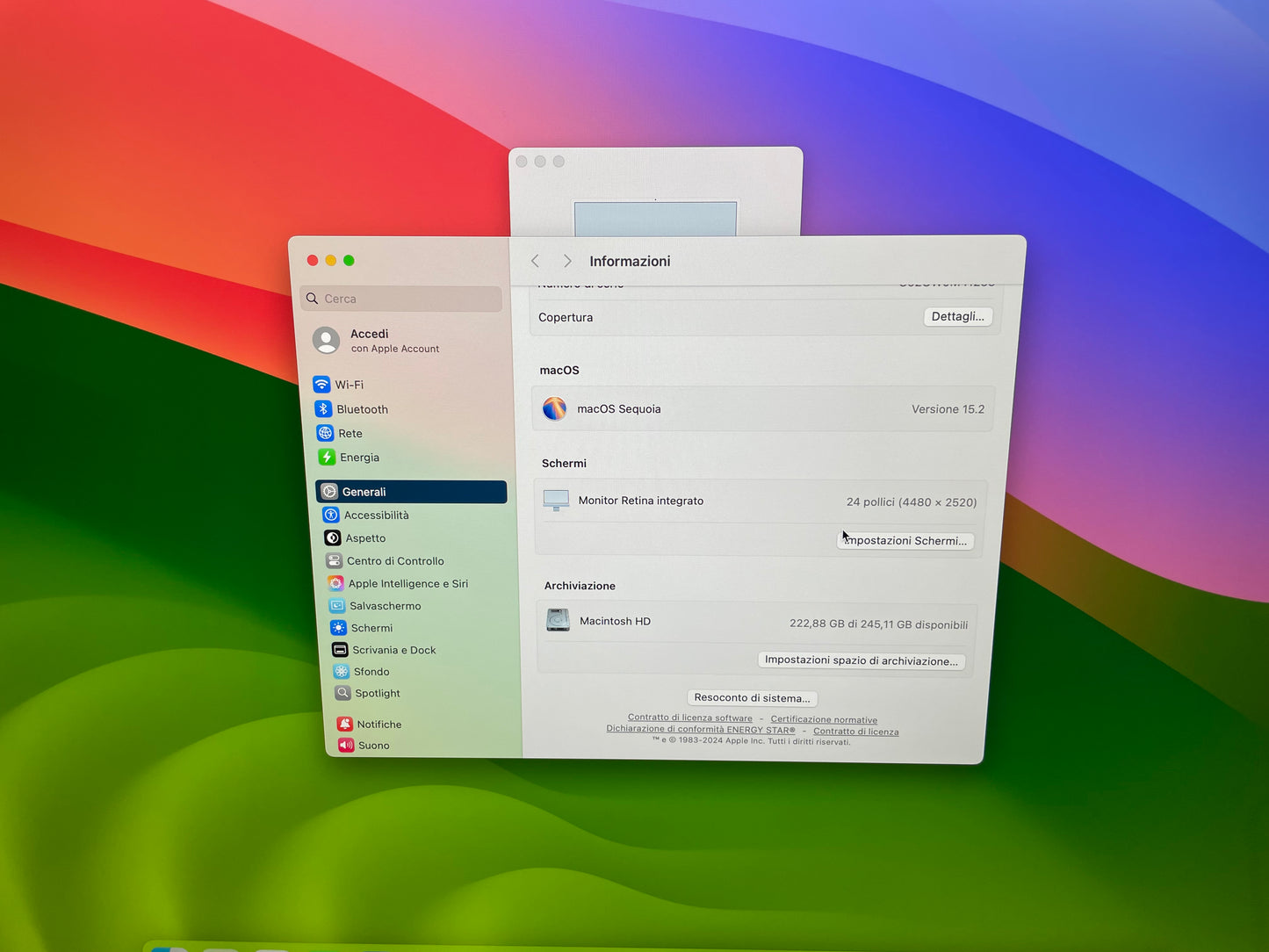
Task: Click the macOS Sequoia logo icon
Action: pos(554,408)
